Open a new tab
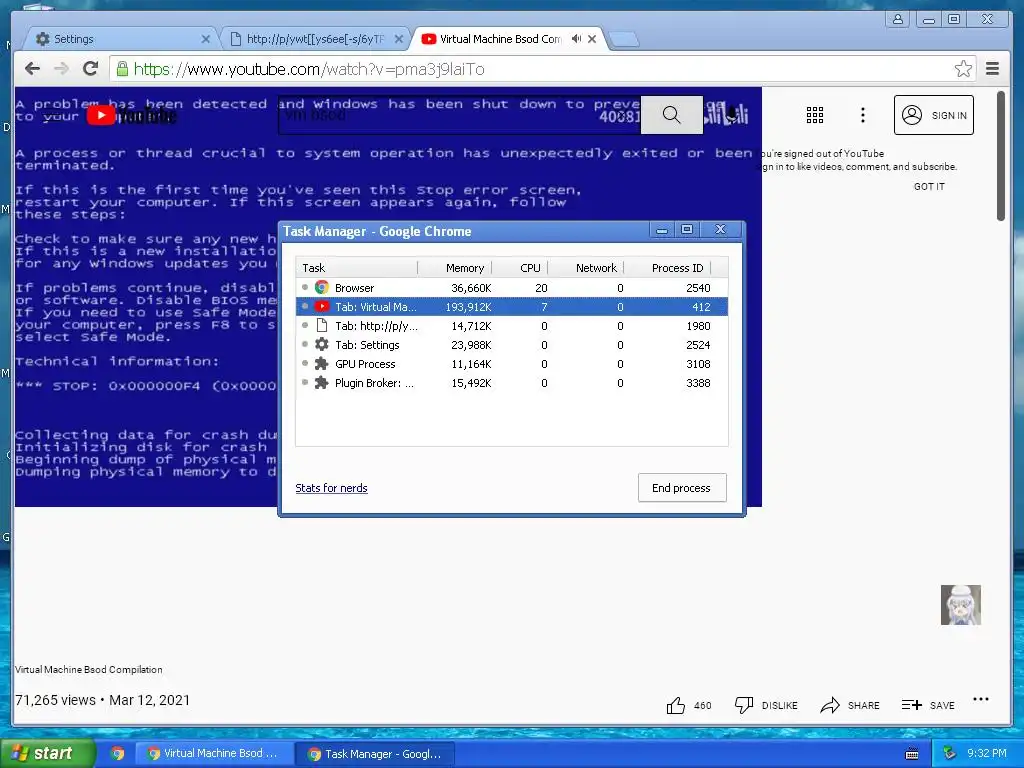 tap(624, 40)
